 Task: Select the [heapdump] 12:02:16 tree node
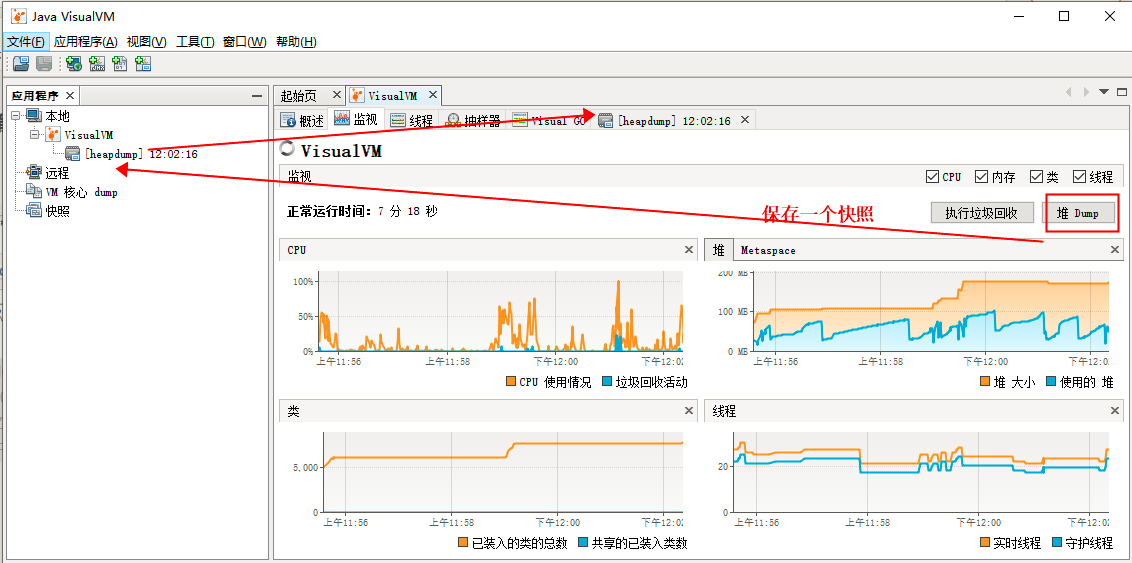click(131, 154)
